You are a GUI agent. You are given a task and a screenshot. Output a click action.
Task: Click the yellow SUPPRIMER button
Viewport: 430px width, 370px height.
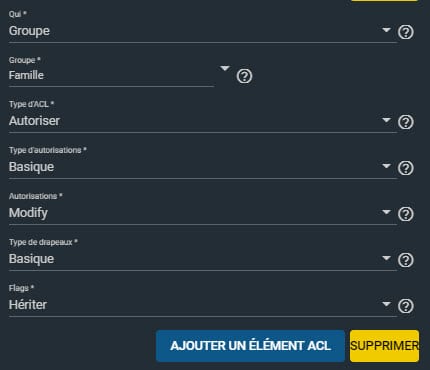click(x=384, y=346)
